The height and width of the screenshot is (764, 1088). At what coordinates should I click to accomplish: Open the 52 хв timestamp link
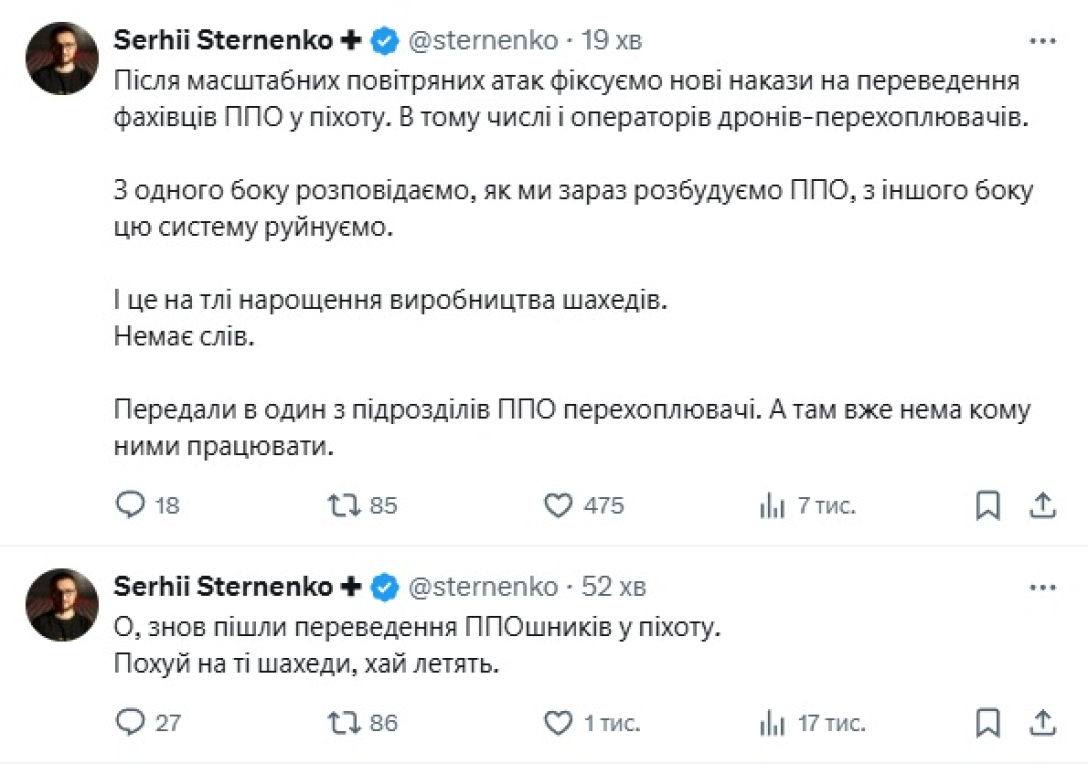[613, 586]
